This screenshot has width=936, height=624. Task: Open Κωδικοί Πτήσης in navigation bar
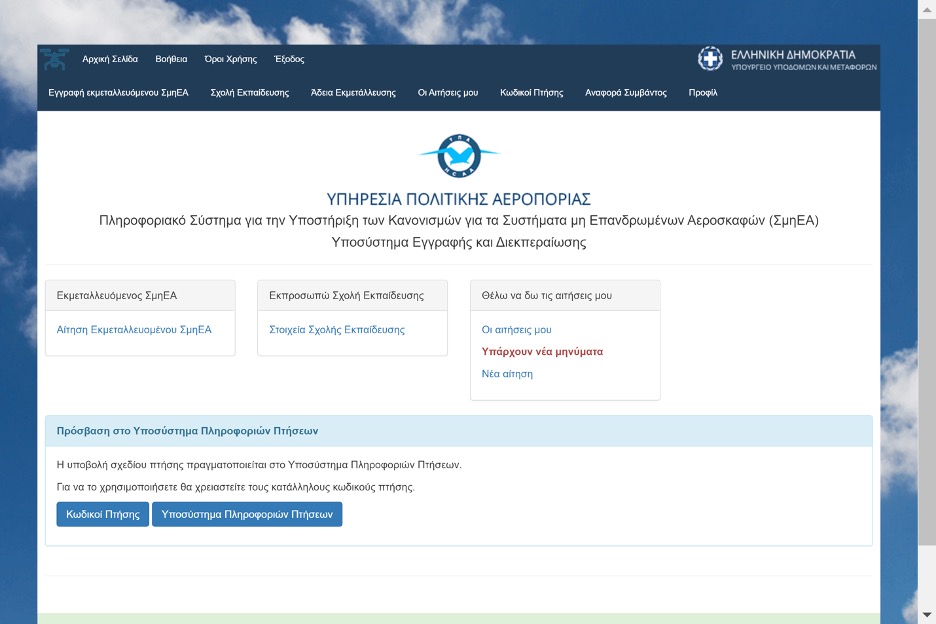coord(531,93)
